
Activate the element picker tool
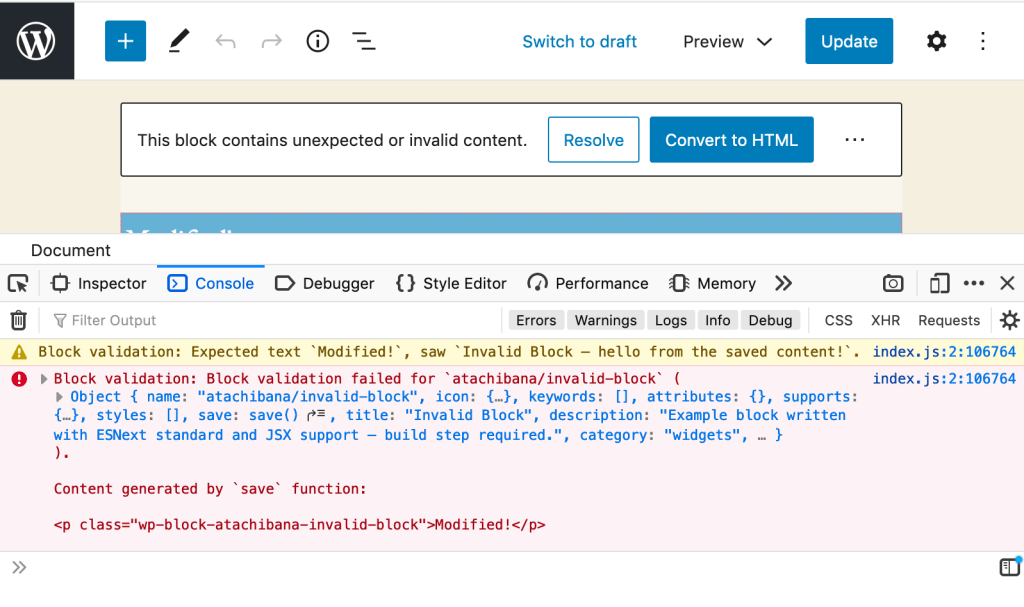point(17,283)
